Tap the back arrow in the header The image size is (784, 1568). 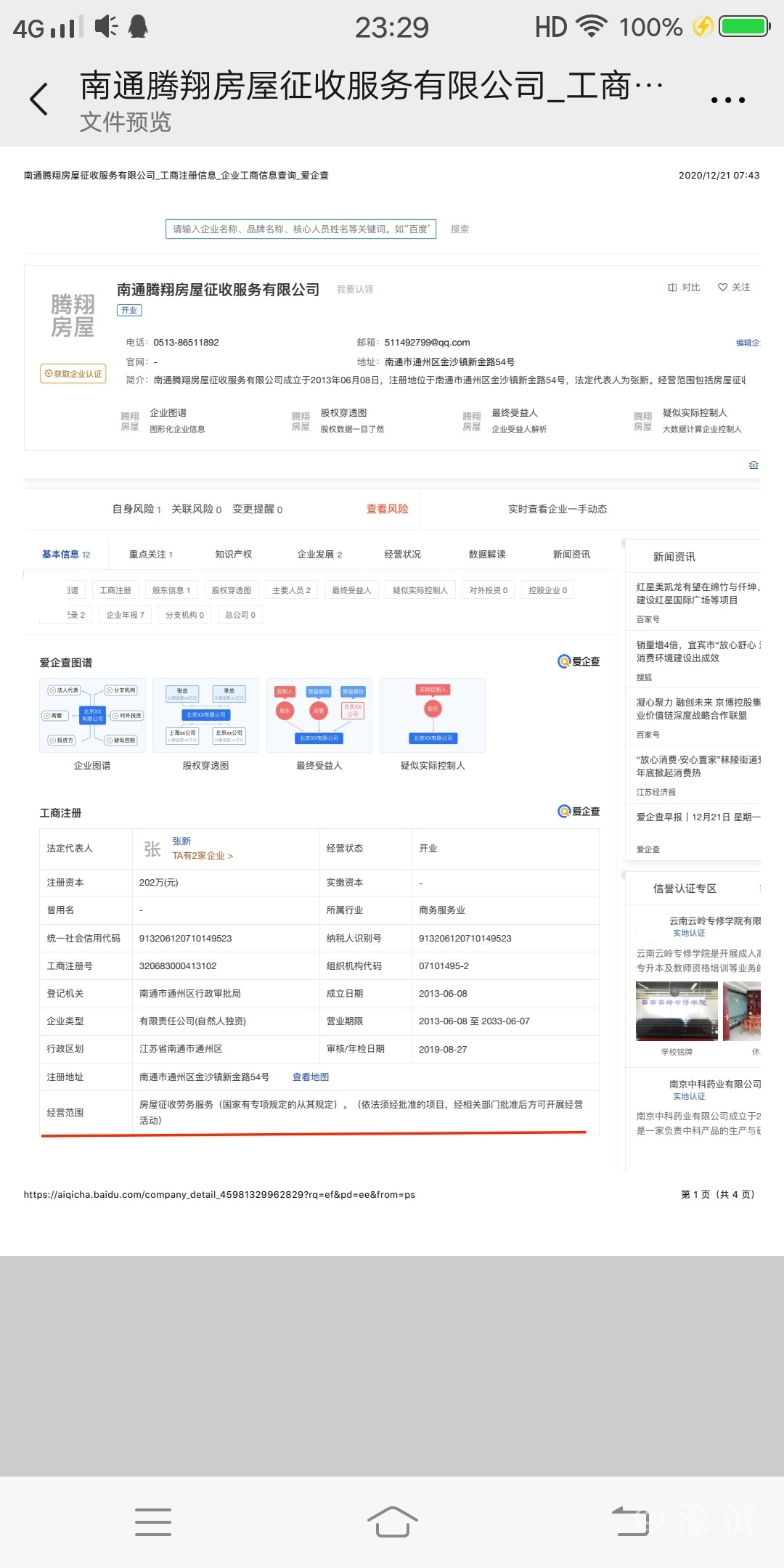click(x=39, y=99)
